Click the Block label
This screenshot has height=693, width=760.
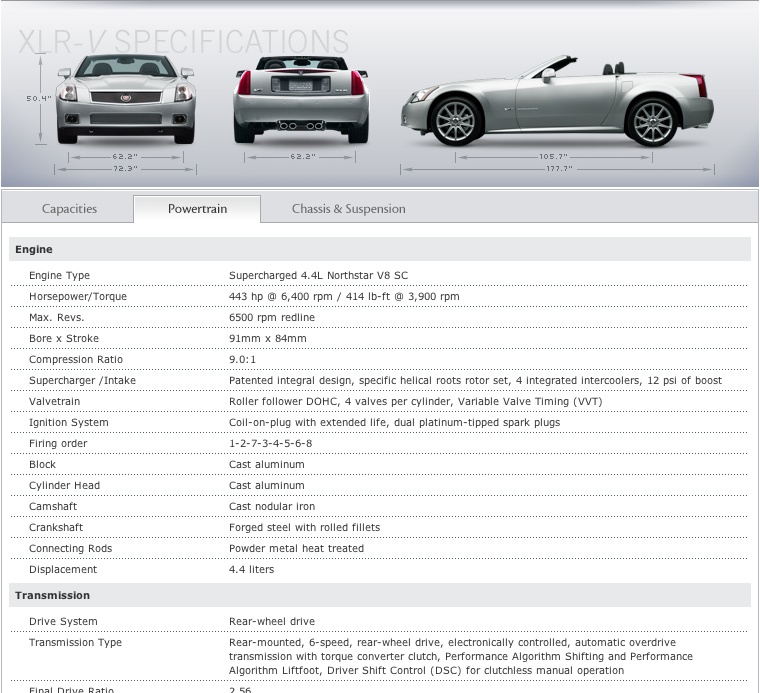(x=42, y=464)
